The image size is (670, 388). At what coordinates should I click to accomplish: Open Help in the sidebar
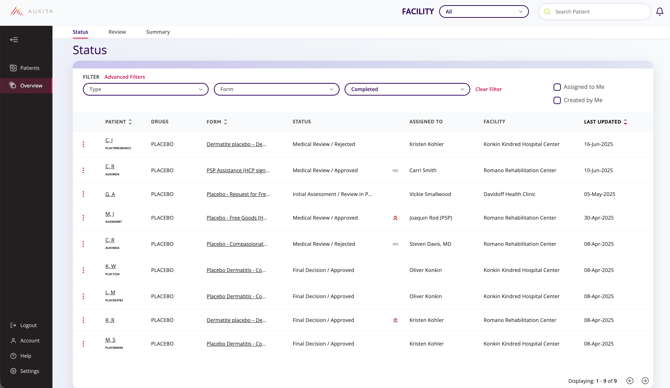[x=21, y=356]
